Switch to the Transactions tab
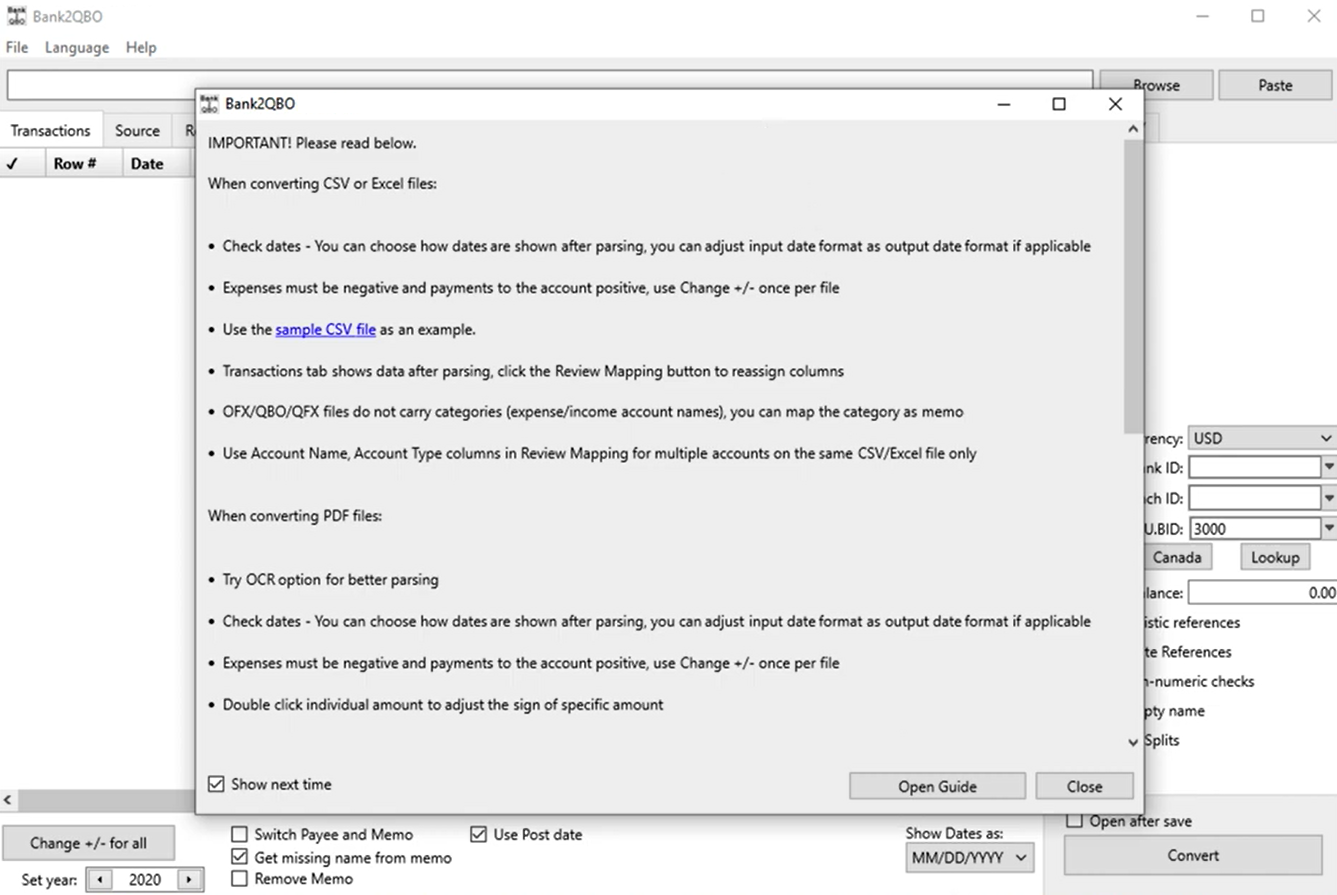 [x=51, y=130]
